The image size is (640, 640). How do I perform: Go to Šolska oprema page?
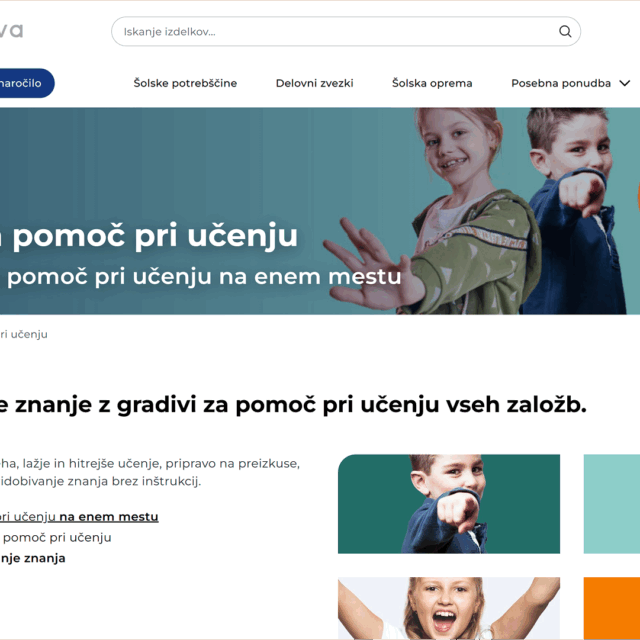point(432,83)
